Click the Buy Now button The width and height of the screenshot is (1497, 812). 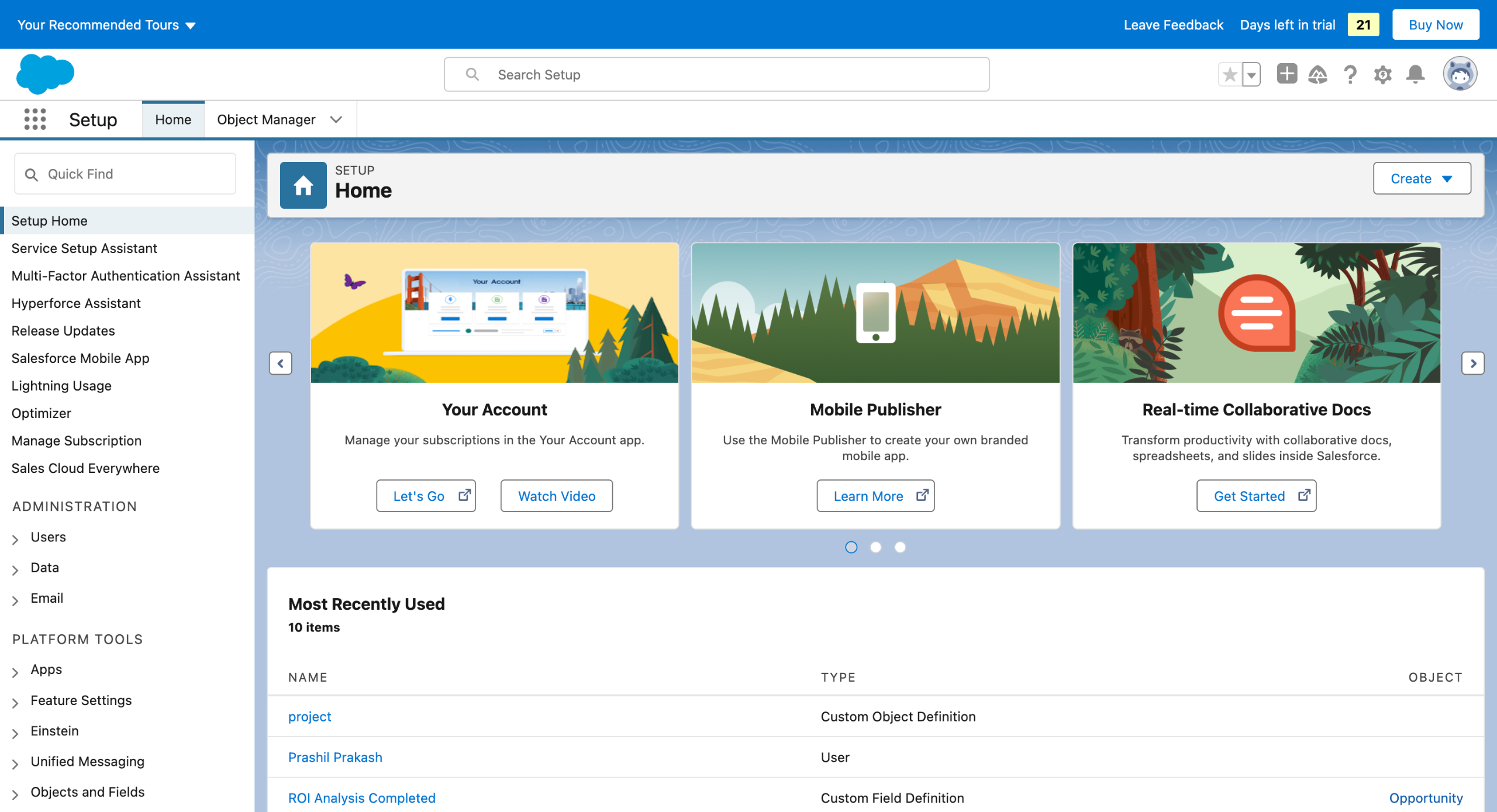[x=1436, y=25]
